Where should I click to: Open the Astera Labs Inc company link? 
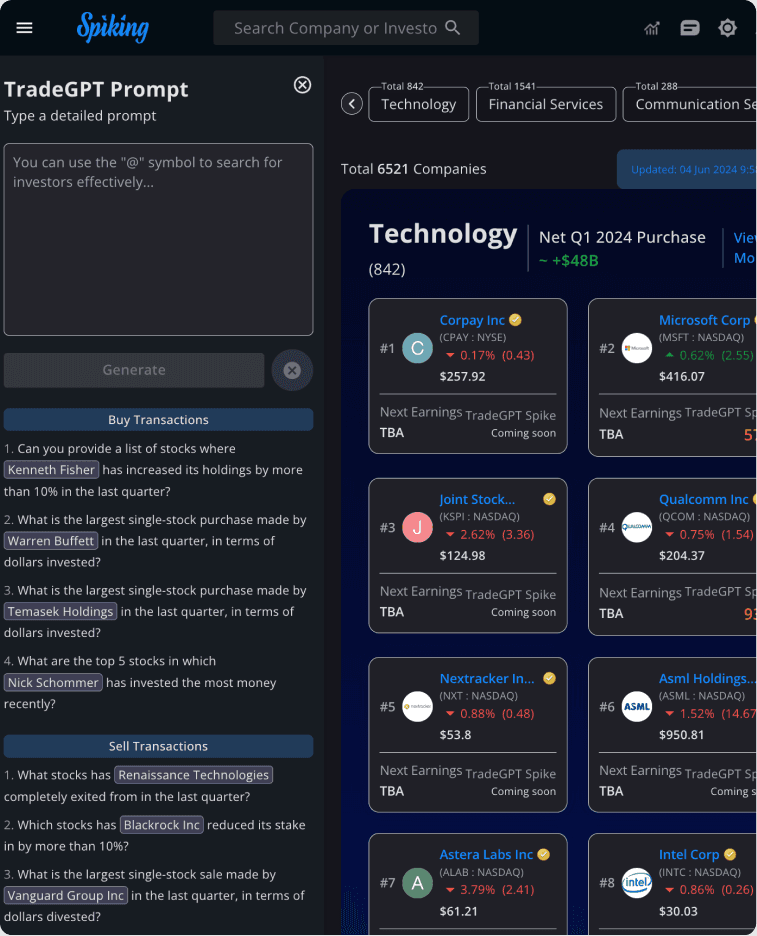click(x=486, y=855)
